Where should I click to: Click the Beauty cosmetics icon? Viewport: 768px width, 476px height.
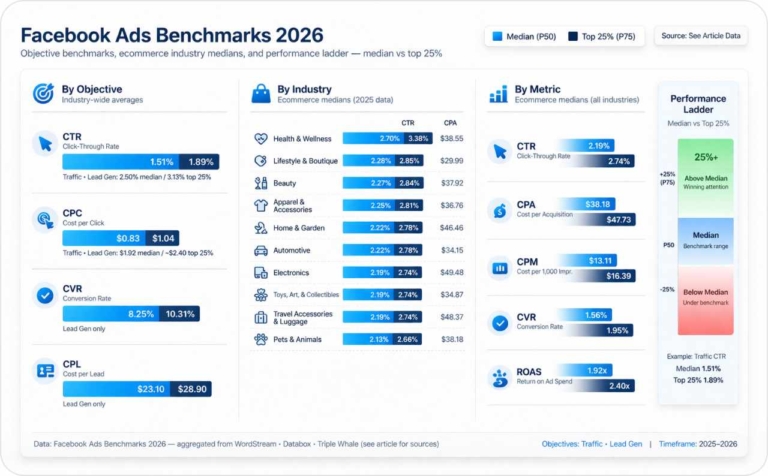point(261,183)
